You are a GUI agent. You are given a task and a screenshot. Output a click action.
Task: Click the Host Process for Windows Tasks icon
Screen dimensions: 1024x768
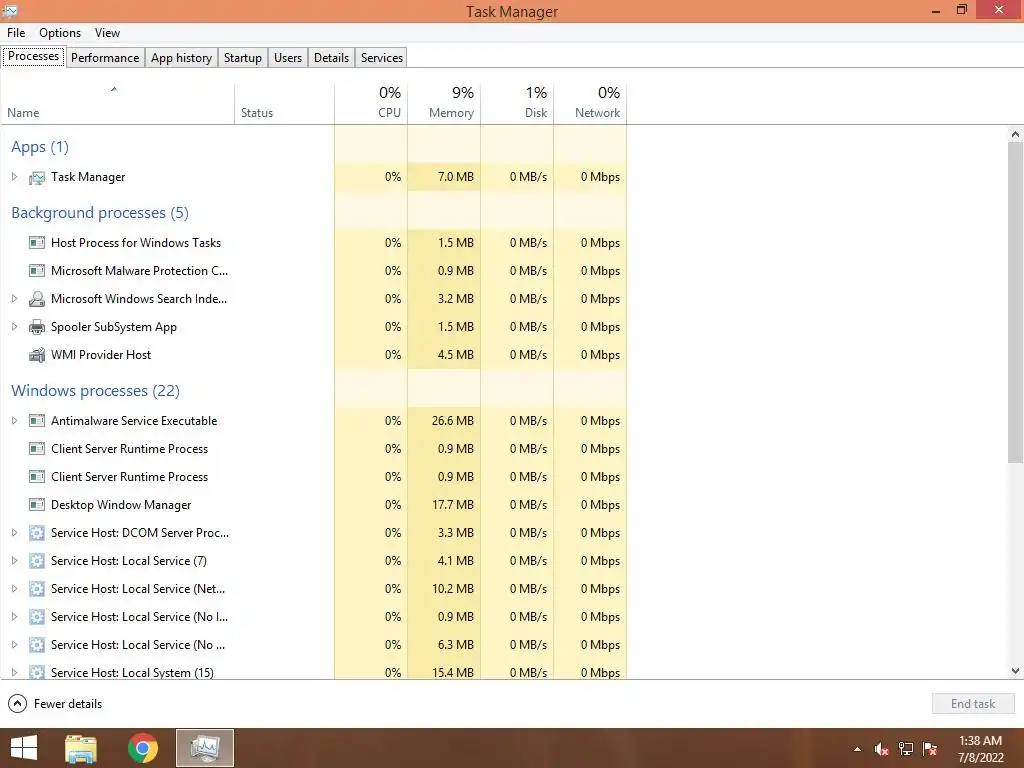click(x=37, y=243)
